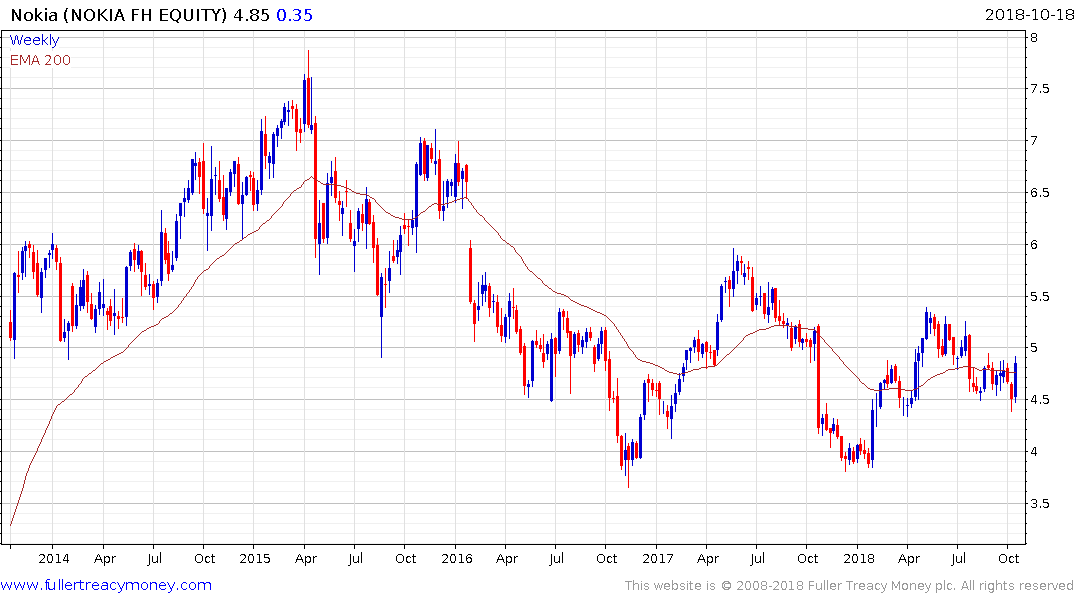
Task: Click the 2018 label on the time axis
Action: click(859, 558)
